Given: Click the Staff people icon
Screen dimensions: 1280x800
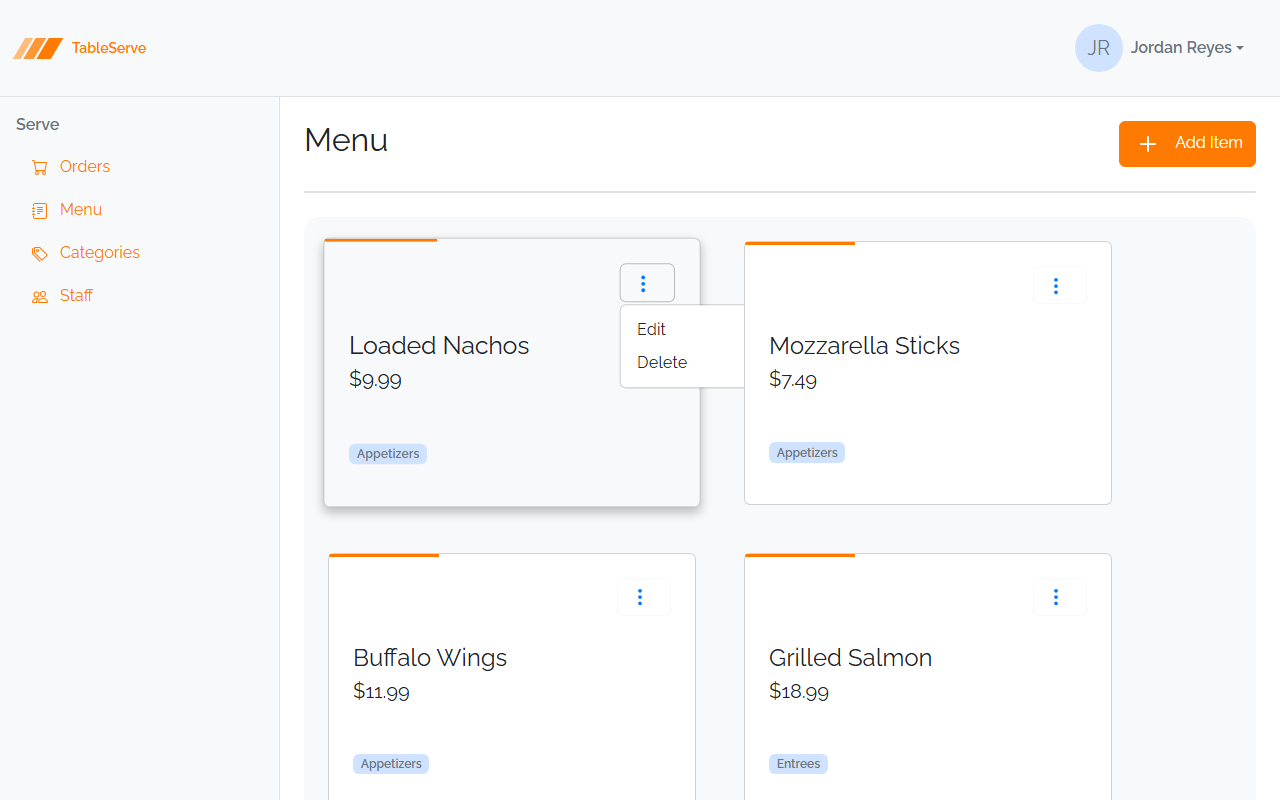Looking at the screenshot, I should click(x=40, y=296).
